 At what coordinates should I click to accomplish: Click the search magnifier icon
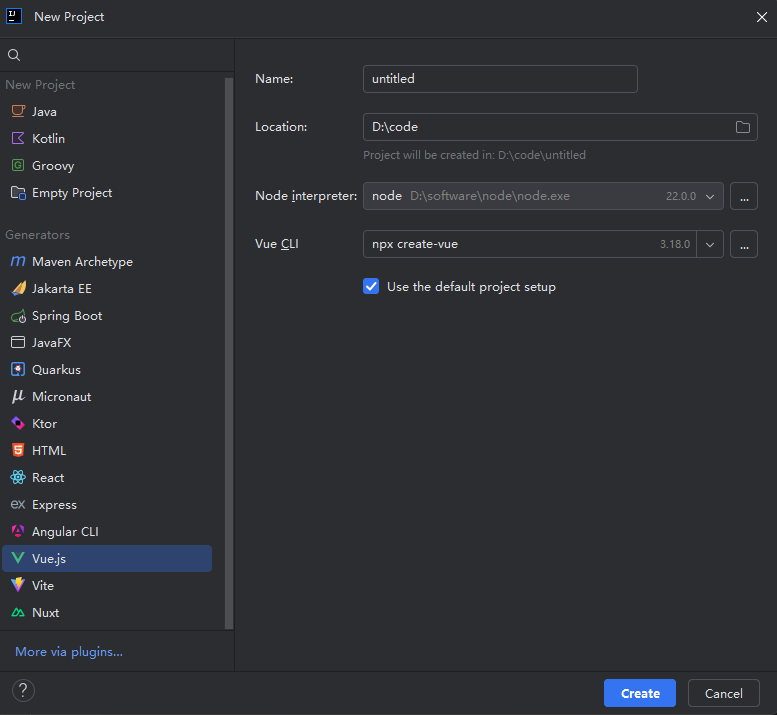click(14, 55)
